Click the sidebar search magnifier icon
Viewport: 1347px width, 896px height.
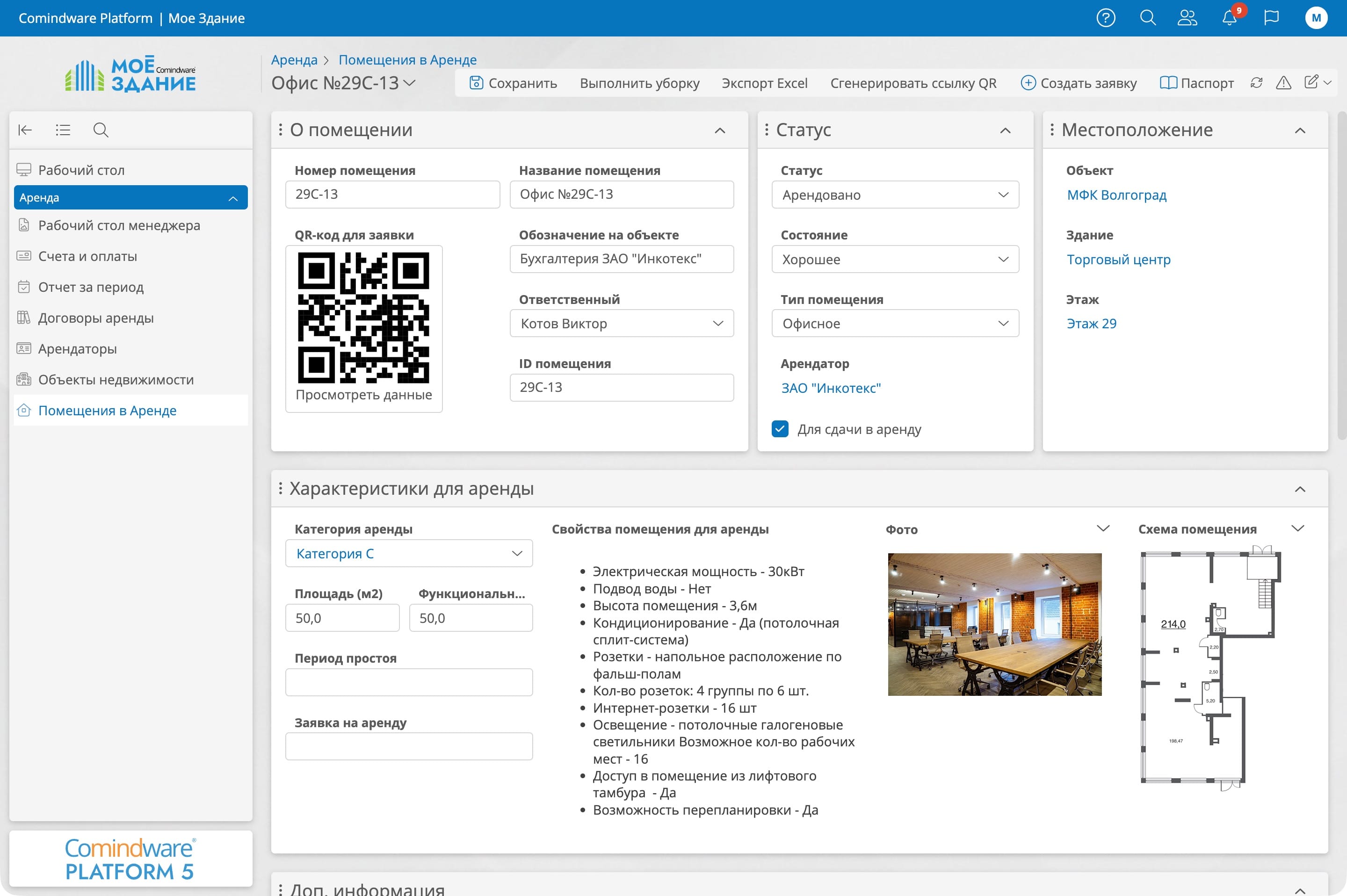[x=101, y=130]
